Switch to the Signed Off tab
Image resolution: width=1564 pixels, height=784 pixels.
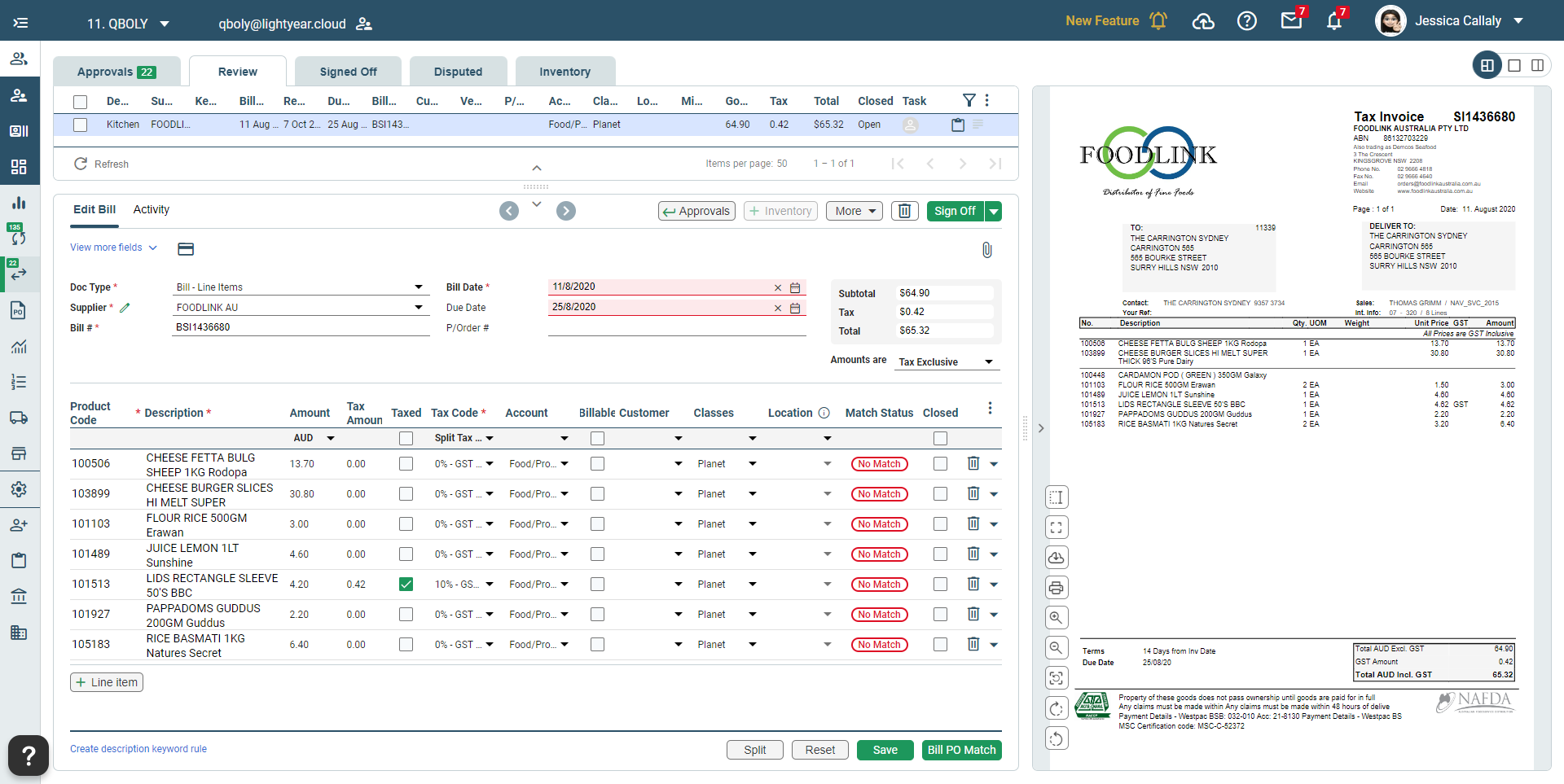(x=348, y=72)
